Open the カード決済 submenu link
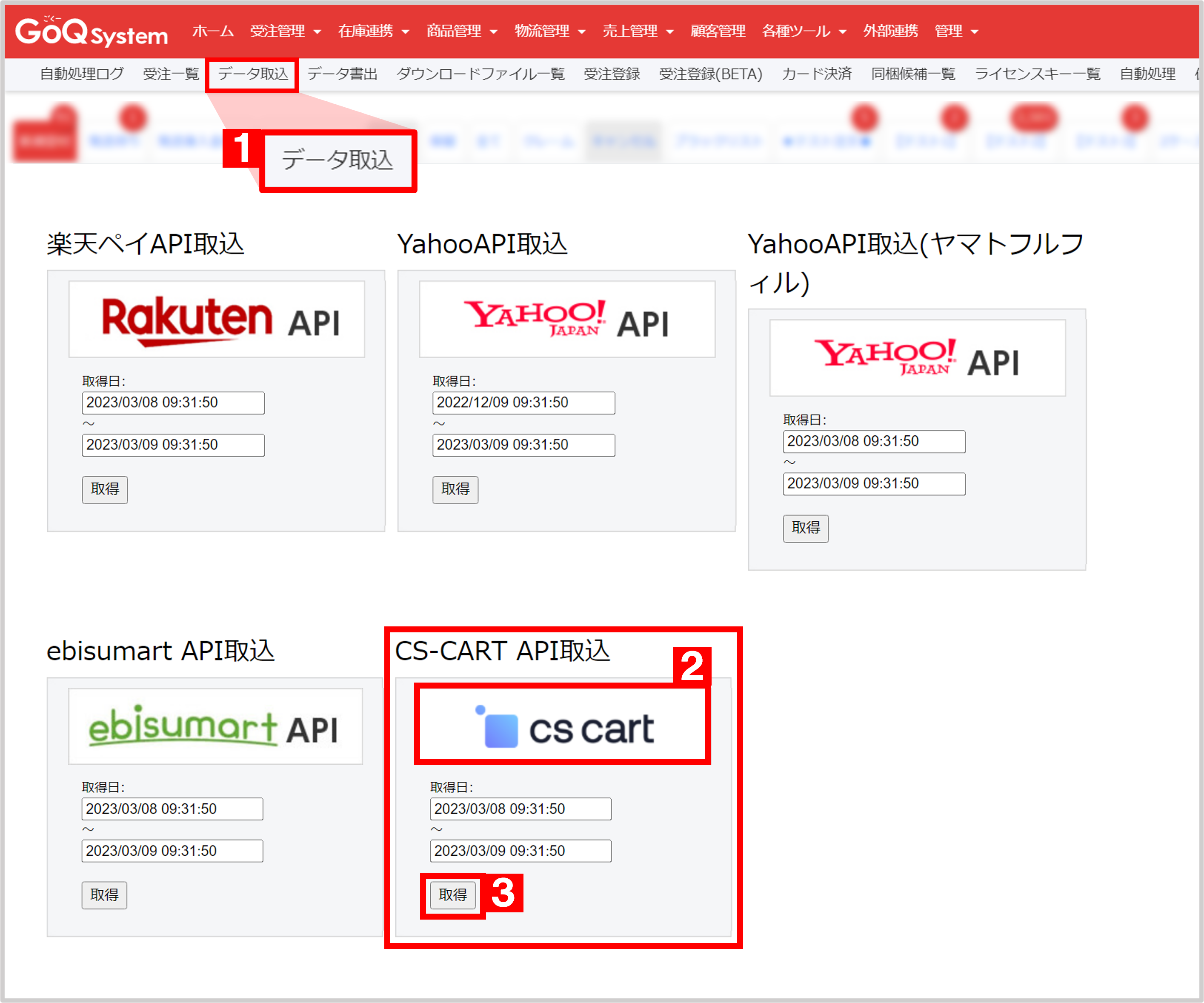Viewport: 1204px width, 1003px height. click(x=816, y=74)
